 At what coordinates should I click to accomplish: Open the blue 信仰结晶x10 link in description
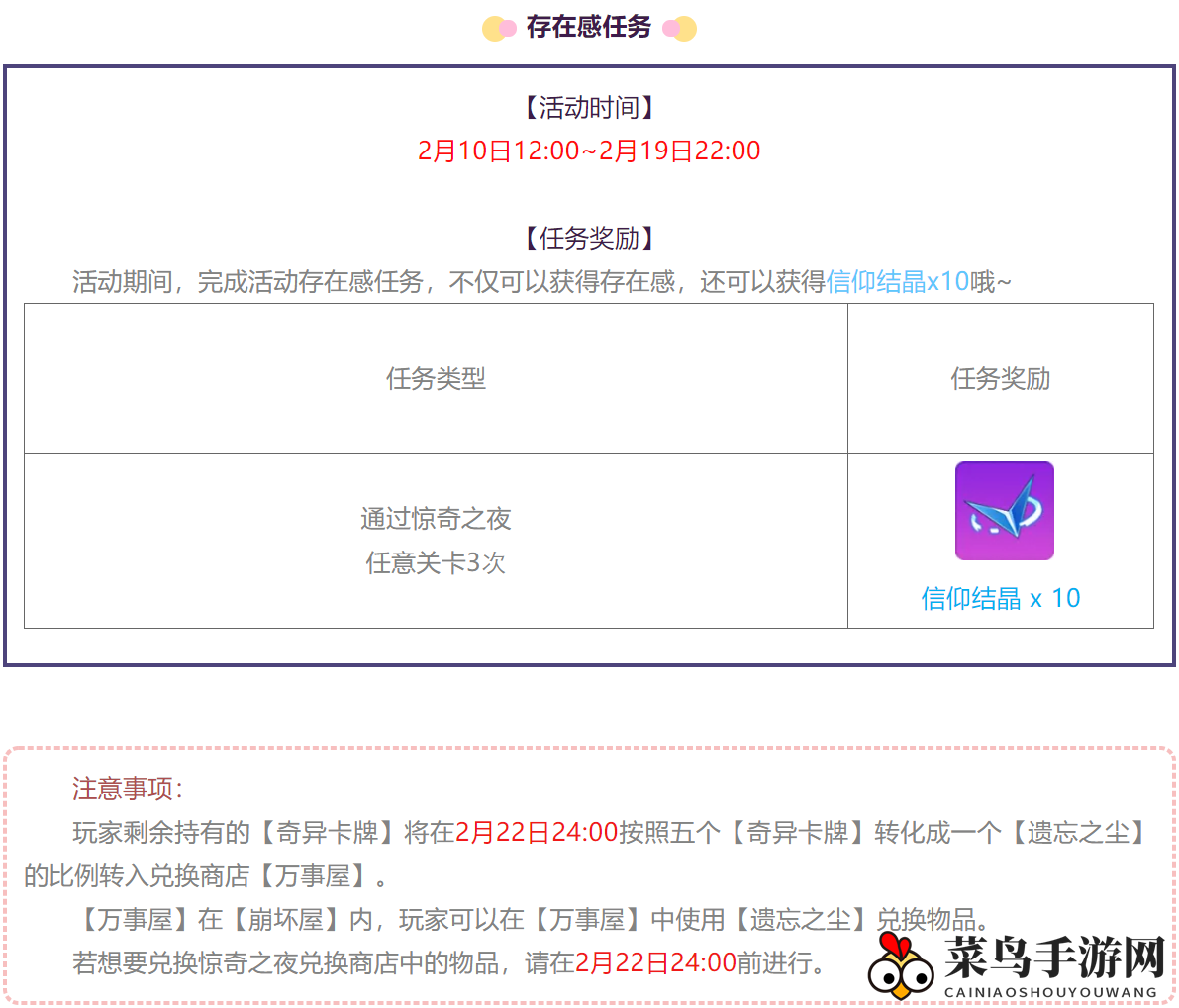point(897,282)
